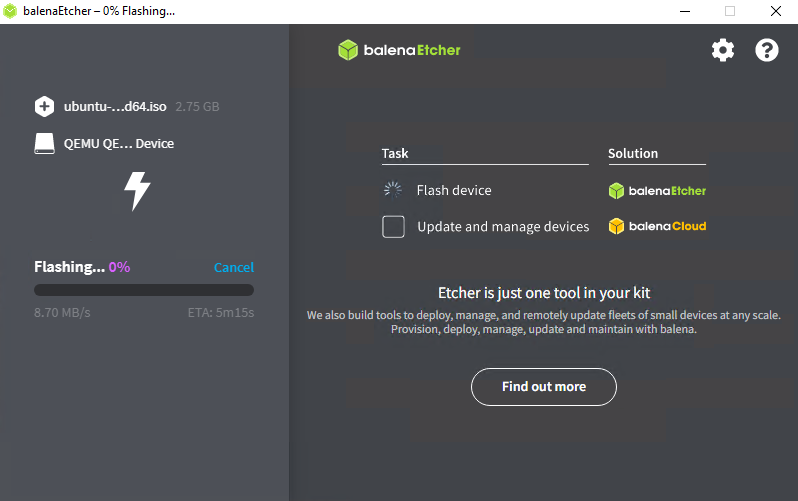Click the Etcher is just one tool heading

(x=544, y=293)
